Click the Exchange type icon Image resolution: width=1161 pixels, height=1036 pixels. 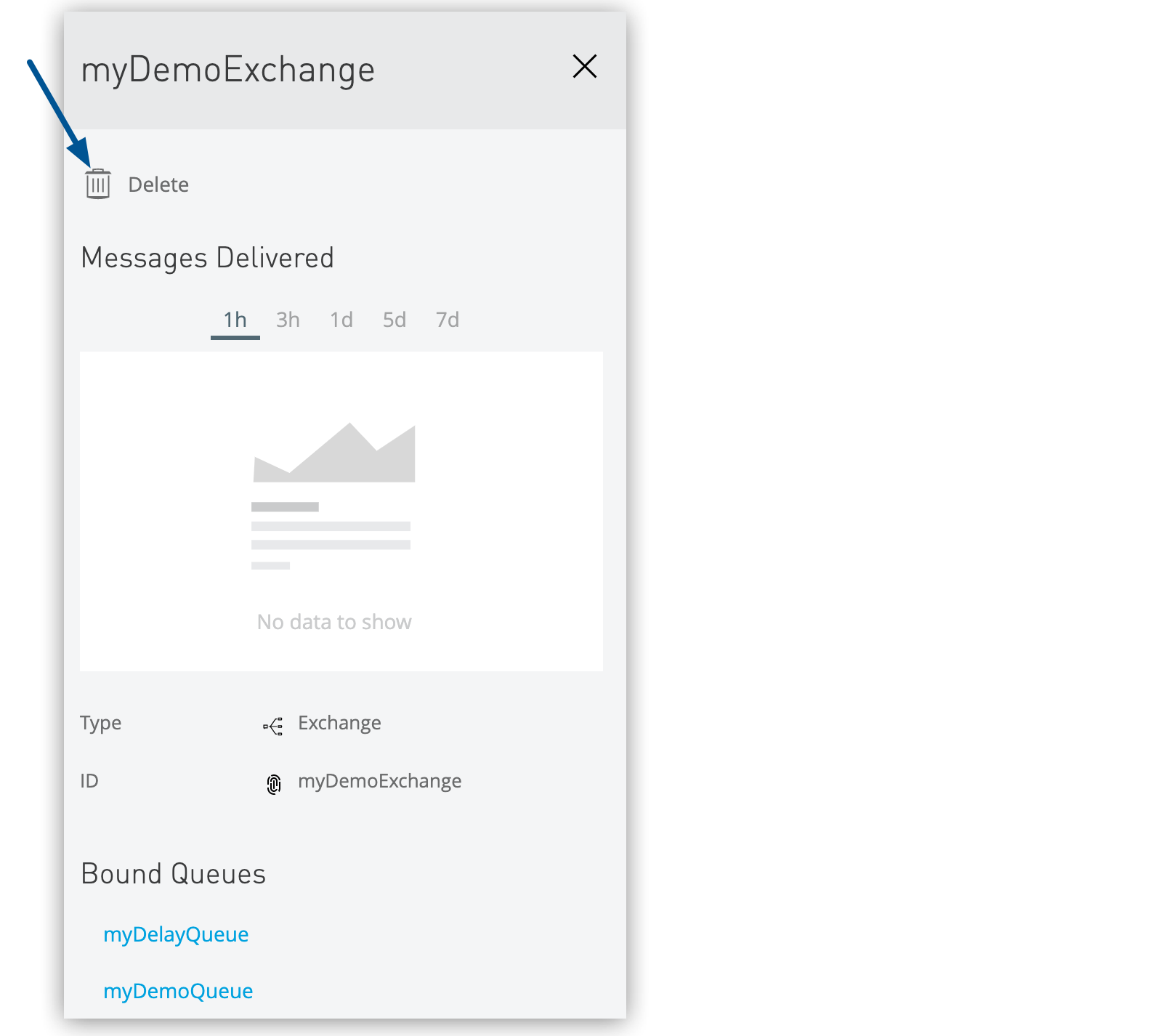273,726
